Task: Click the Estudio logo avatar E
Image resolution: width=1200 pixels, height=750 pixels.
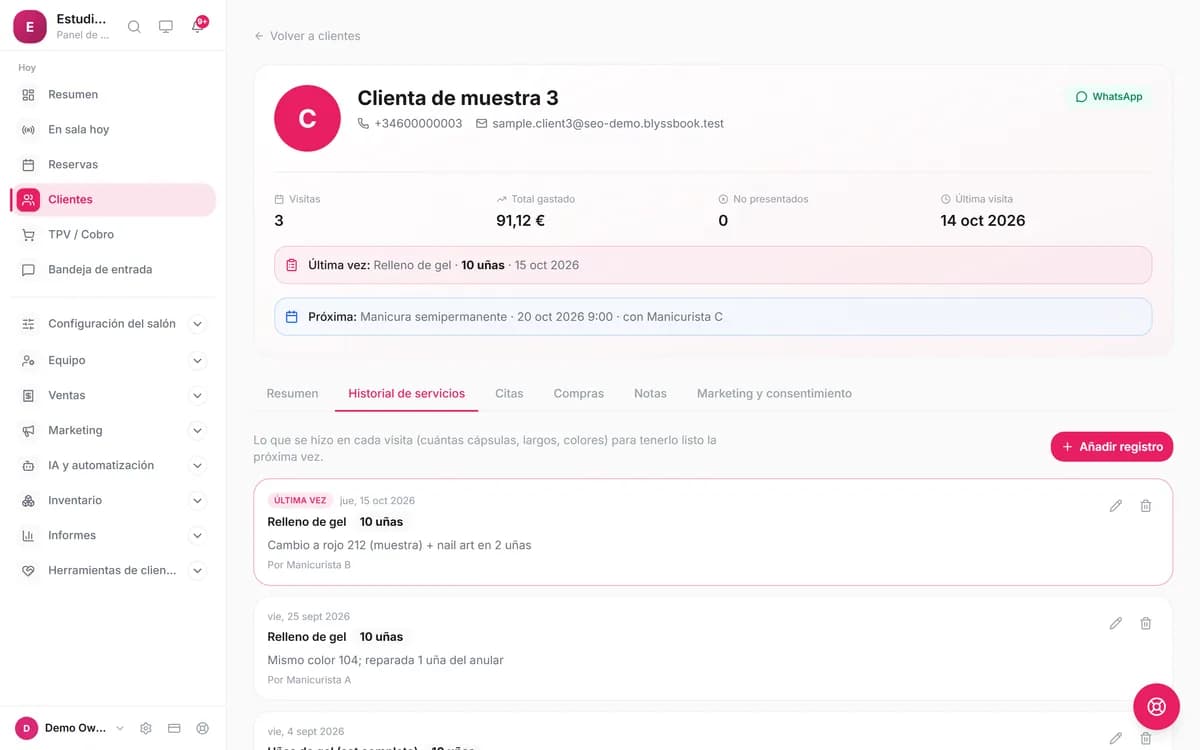Action: [29, 27]
